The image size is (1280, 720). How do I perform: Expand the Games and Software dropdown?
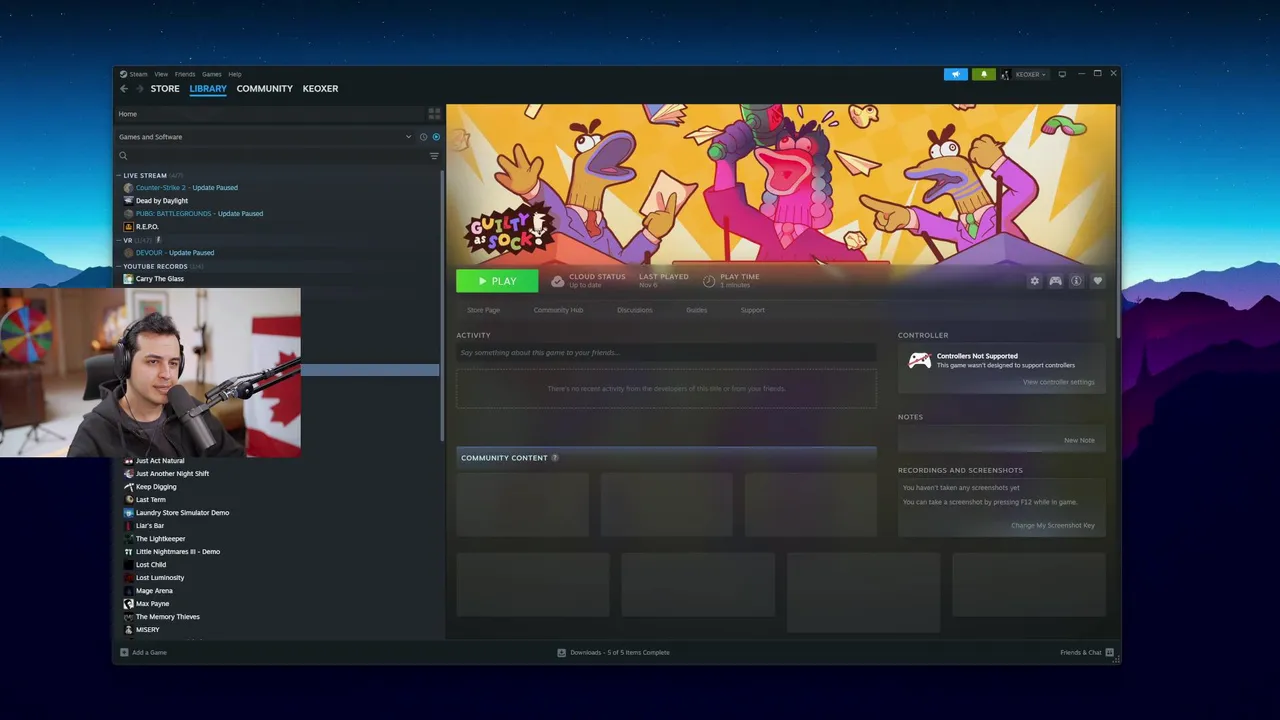(x=408, y=137)
